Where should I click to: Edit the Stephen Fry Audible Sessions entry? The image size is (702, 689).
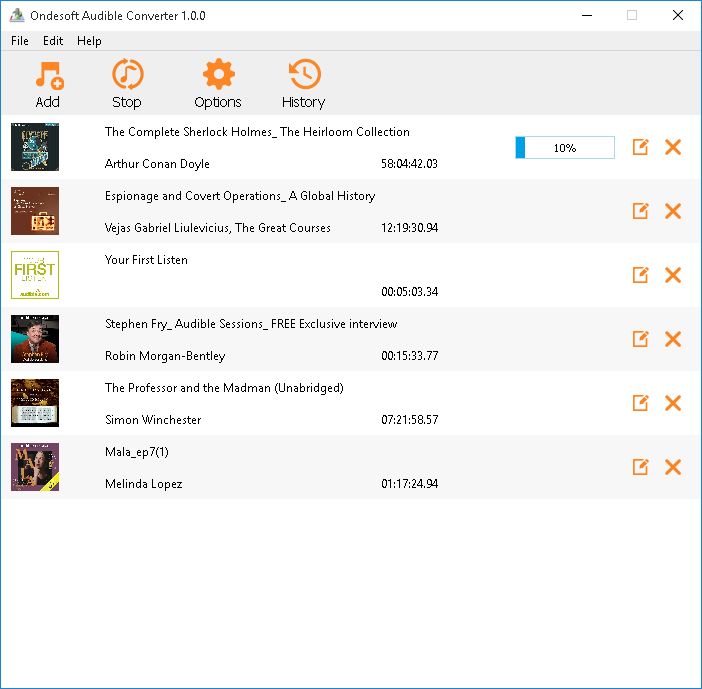640,339
